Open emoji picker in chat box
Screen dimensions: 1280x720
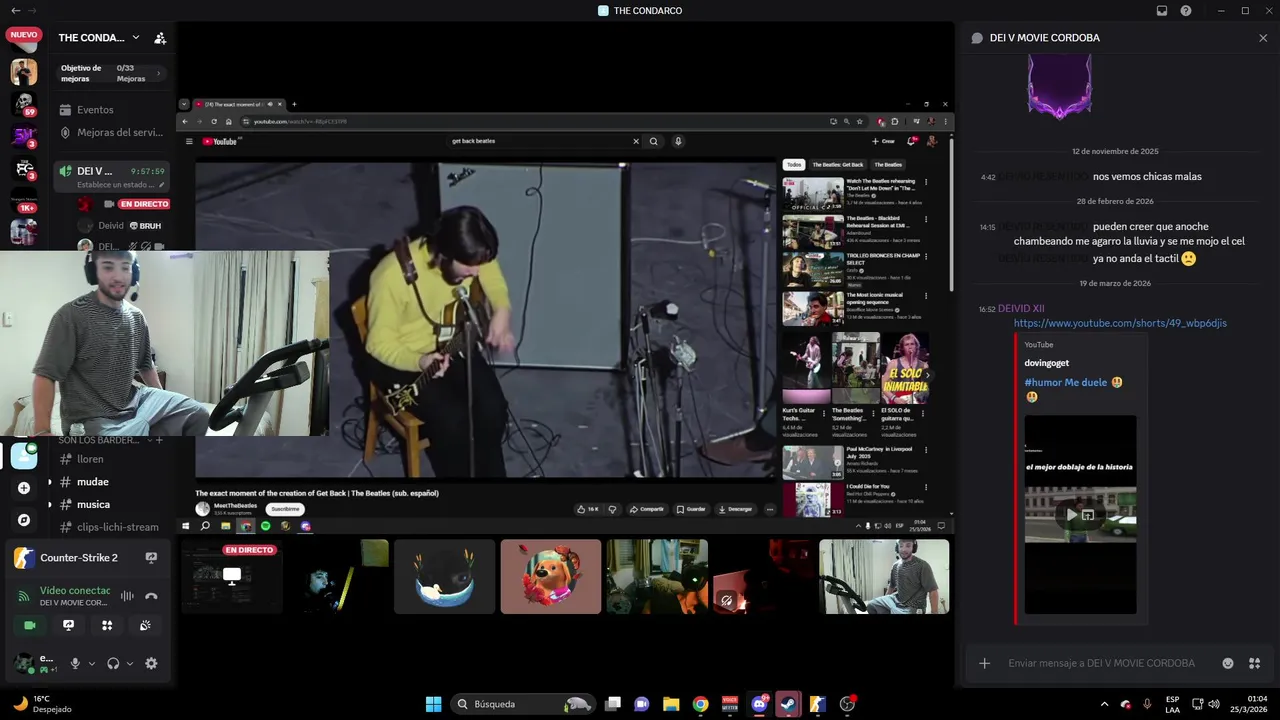[x=1228, y=663]
